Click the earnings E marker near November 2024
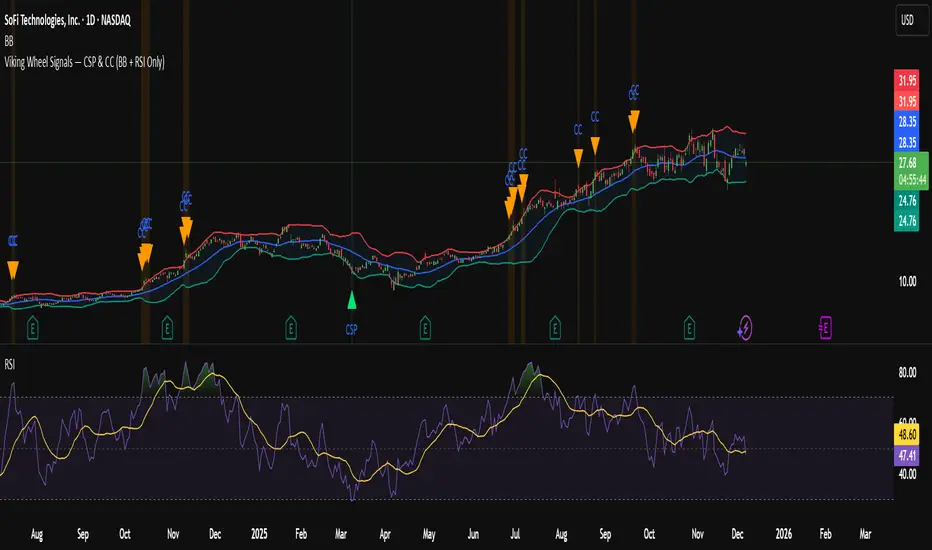The image size is (932, 550). point(167,328)
